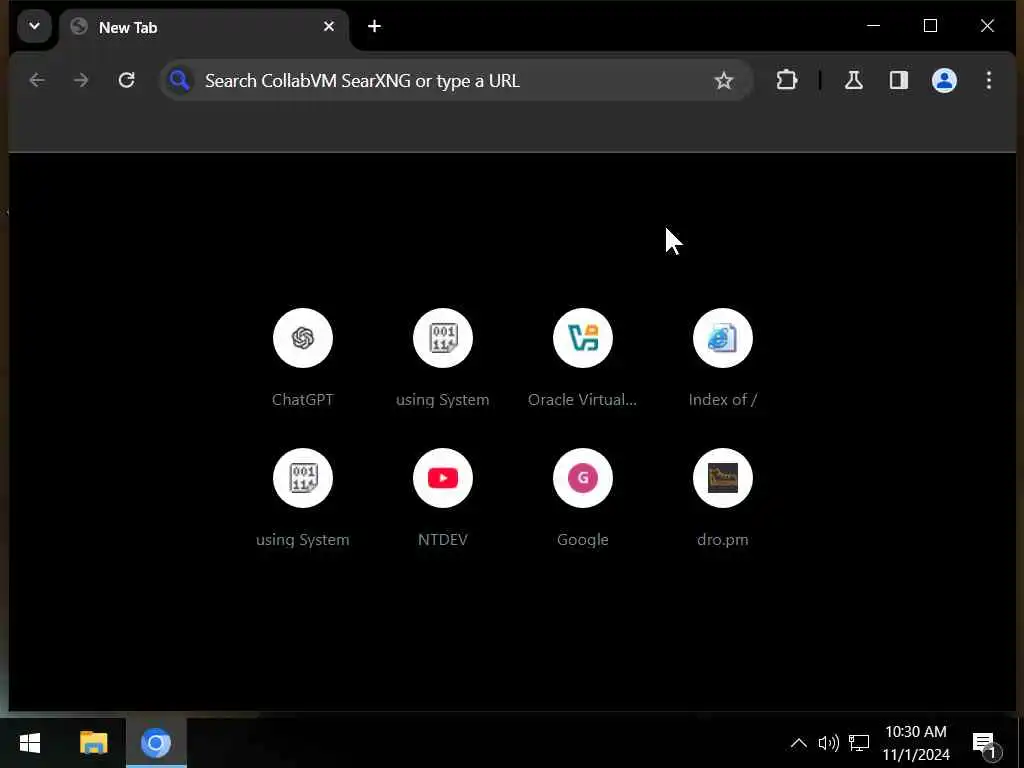Launch File Explorer from taskbar
The width and height of the screenshot is (1024, 768).
pyautogui.click(x=93, y=743)
